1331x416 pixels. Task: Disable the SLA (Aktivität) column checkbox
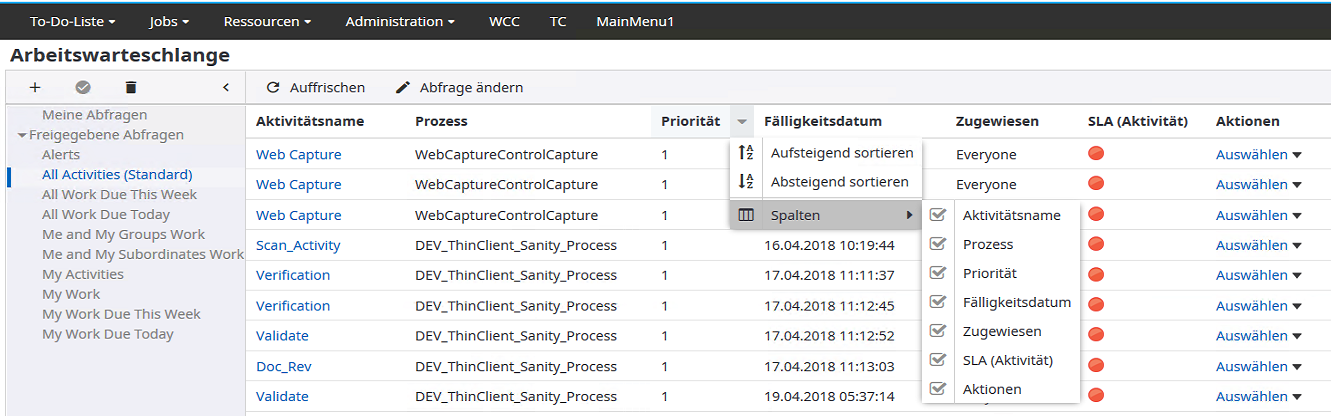pos(937,360)
